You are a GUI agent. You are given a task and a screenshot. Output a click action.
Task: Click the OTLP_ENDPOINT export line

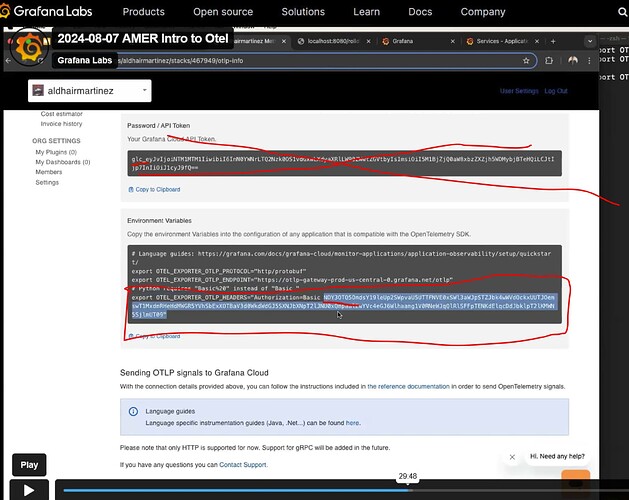[x=292, y=280]
